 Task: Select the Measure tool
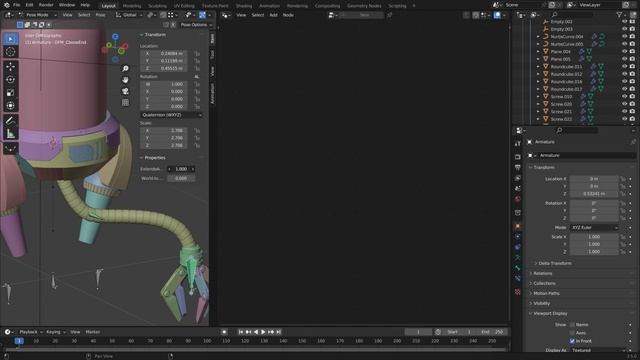click(x=11, y=133)
